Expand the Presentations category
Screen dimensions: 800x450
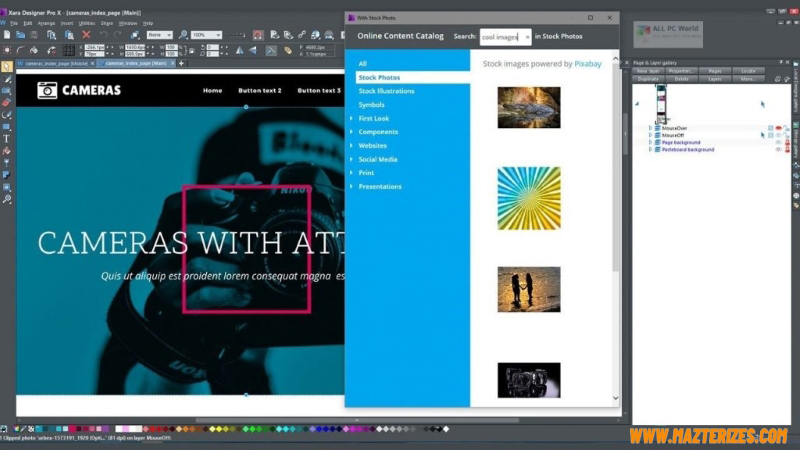pos(352,186)
